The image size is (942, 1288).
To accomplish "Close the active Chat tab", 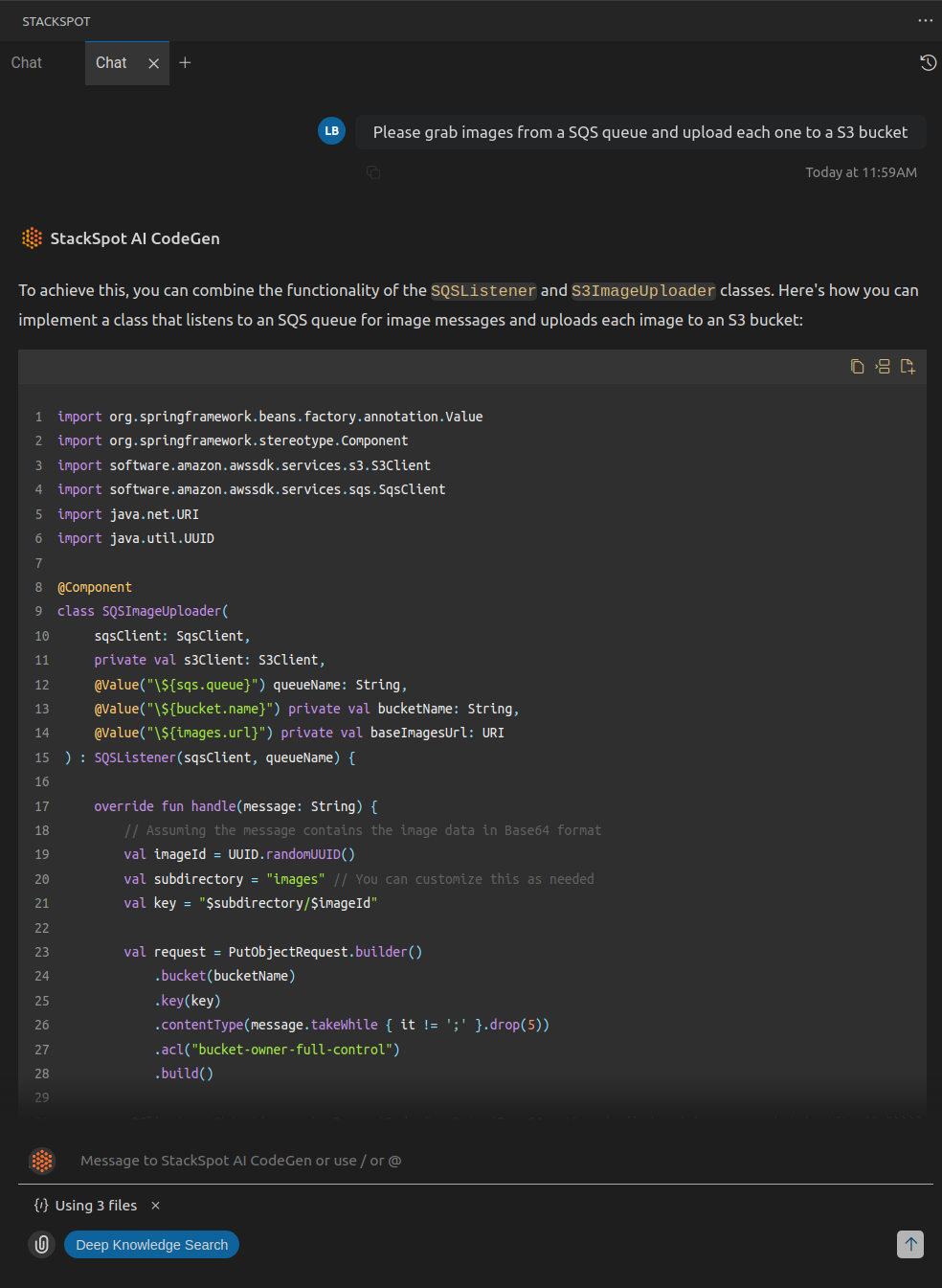I will (153, 63).
